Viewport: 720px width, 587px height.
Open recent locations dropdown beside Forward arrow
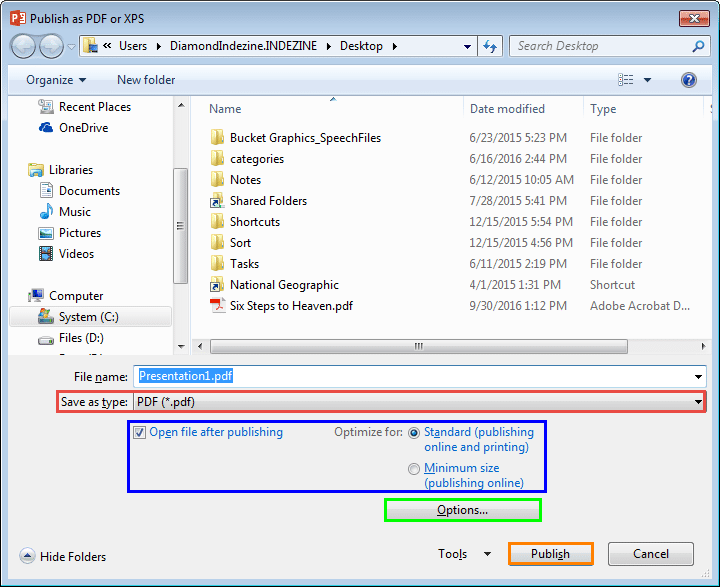(x=71, y=46)
